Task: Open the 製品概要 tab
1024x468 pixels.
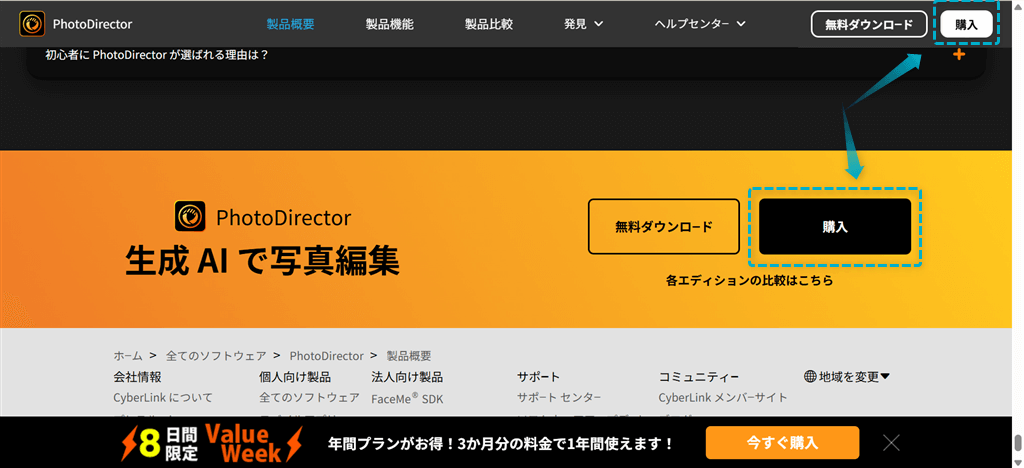Action: pos(291,25)
